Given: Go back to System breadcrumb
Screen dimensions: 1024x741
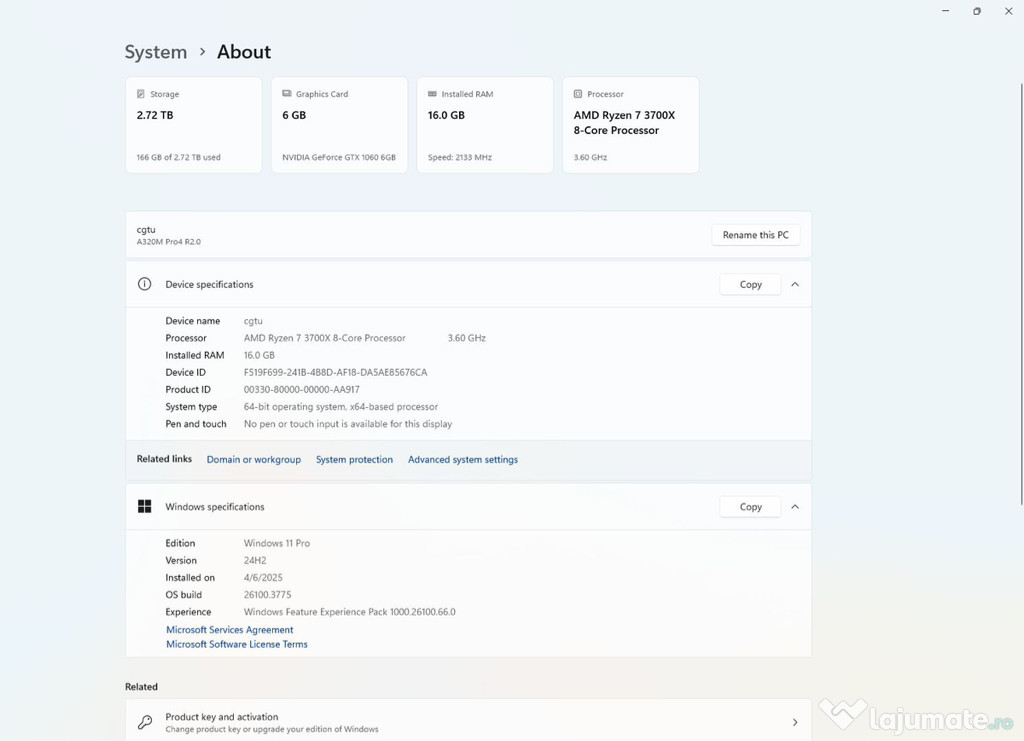Looking at the screenshot, I should (156, 52).
